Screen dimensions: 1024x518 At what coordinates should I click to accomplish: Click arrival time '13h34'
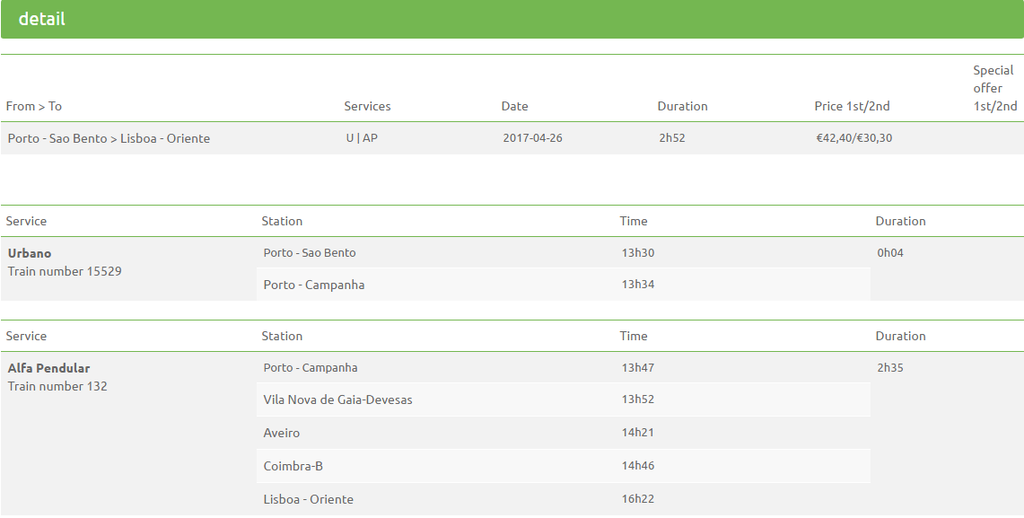(x=637, y=284)
